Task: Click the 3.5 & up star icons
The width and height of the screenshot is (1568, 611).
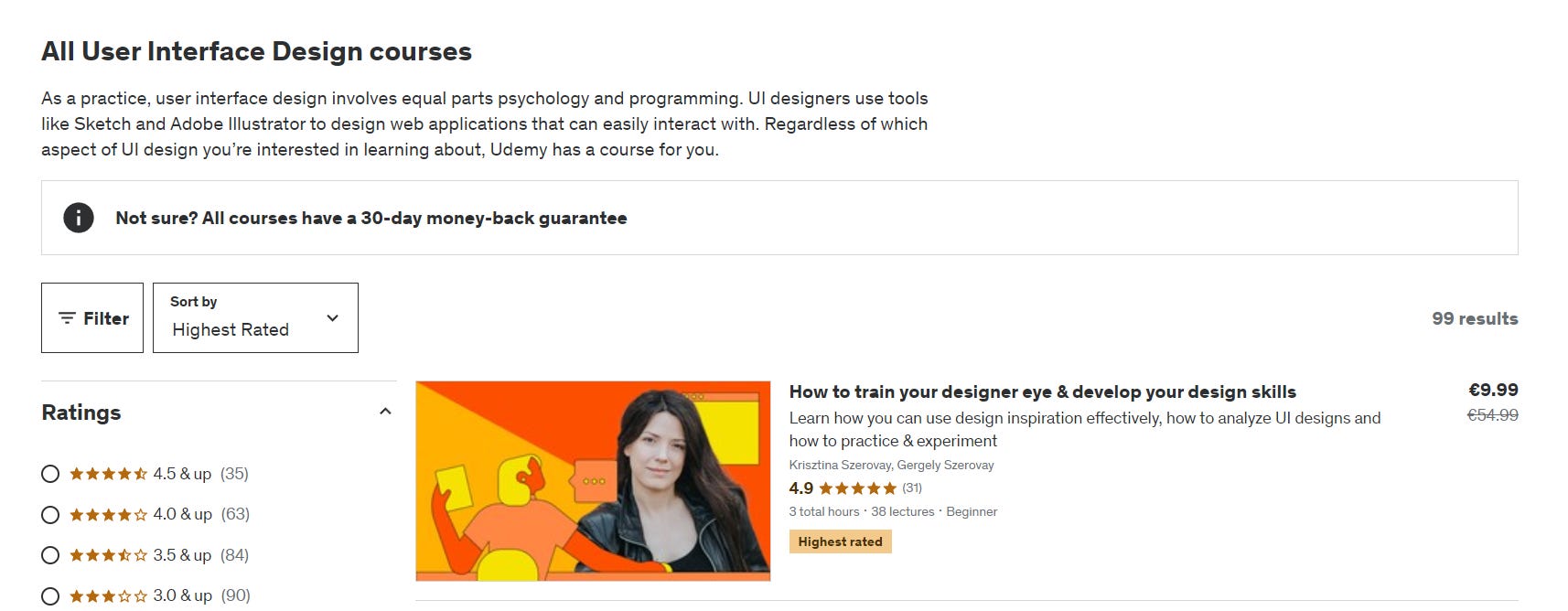Action: pos(108,555)
